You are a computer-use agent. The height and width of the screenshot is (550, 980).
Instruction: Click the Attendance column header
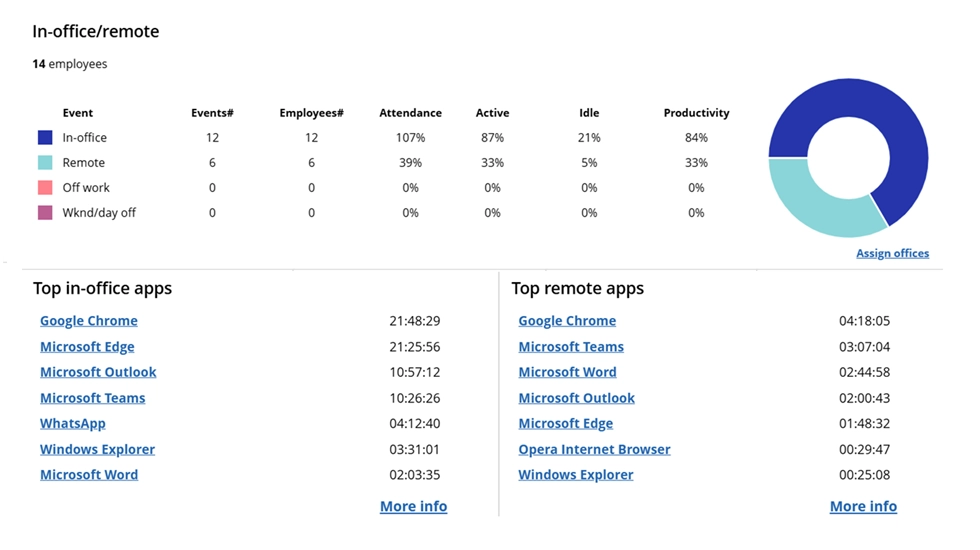pos(411,112)
